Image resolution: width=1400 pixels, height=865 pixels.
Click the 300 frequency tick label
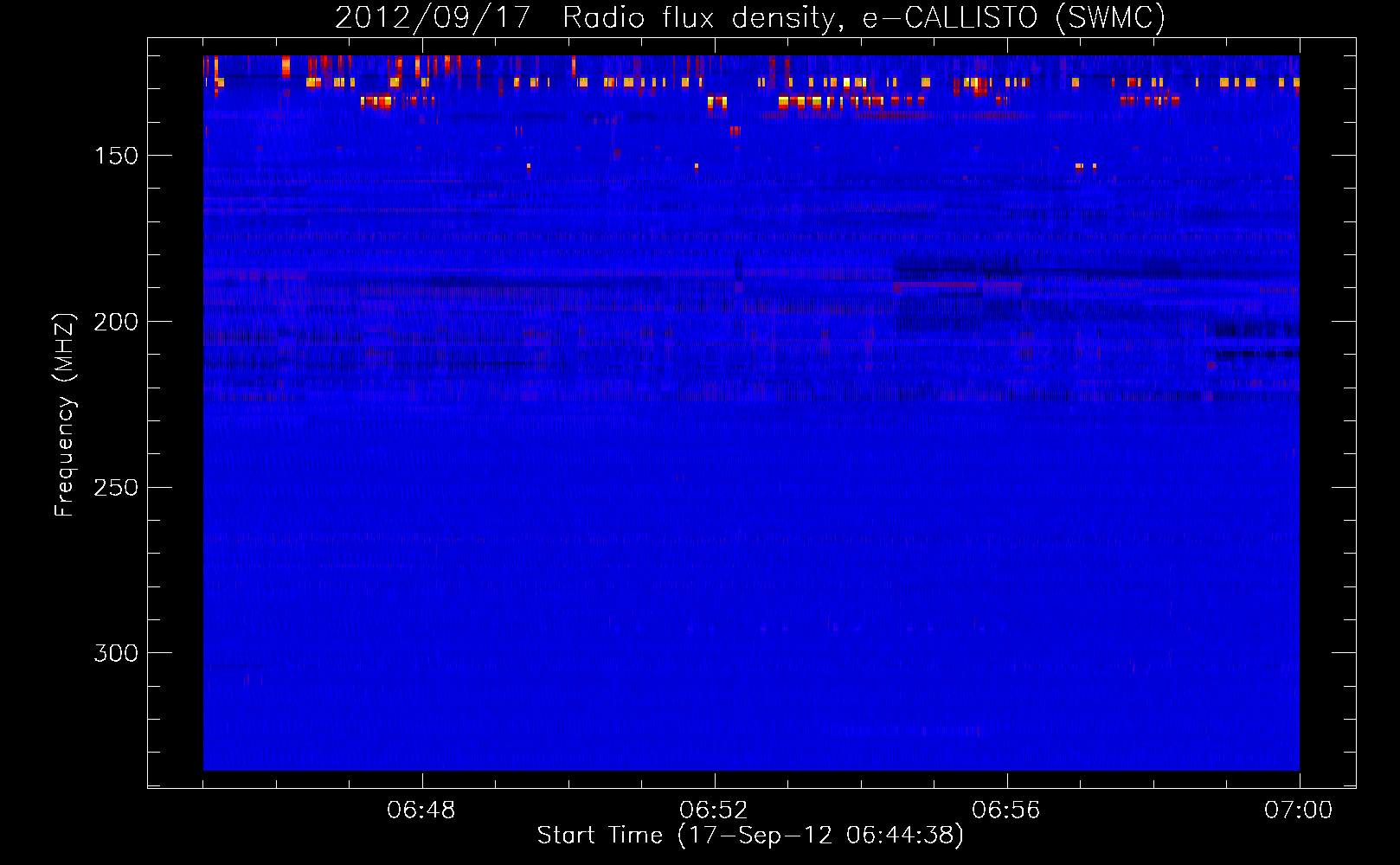pos(116,653)
